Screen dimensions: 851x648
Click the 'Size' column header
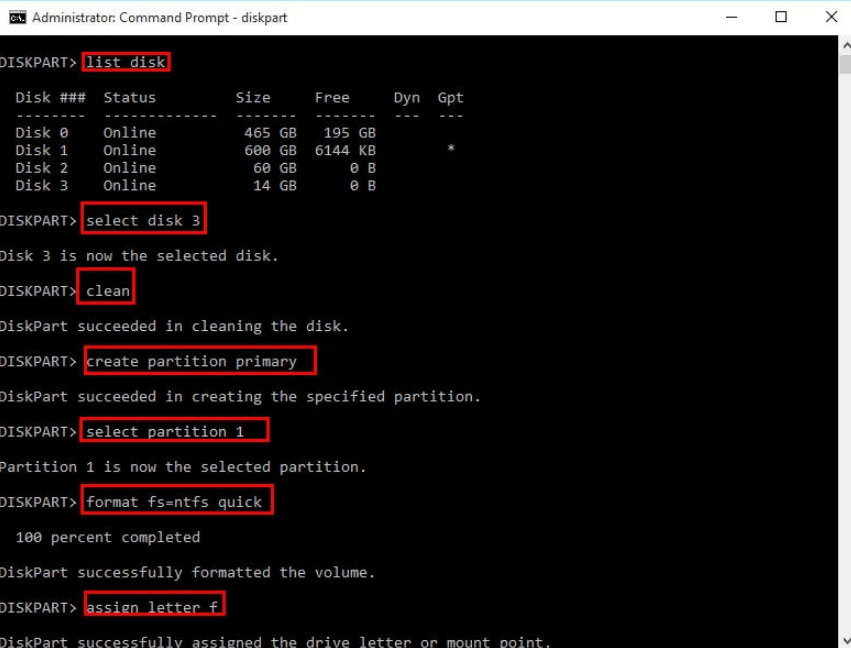coord(253,98)
